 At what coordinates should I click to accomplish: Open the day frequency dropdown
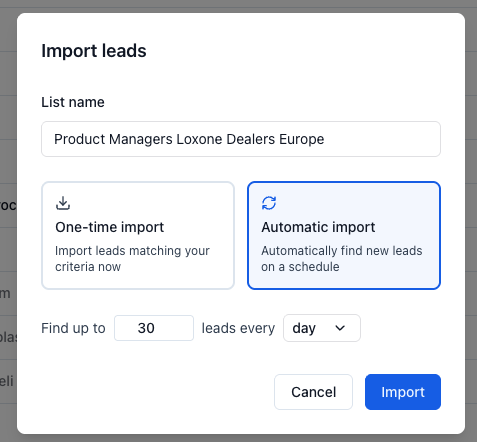322,328
